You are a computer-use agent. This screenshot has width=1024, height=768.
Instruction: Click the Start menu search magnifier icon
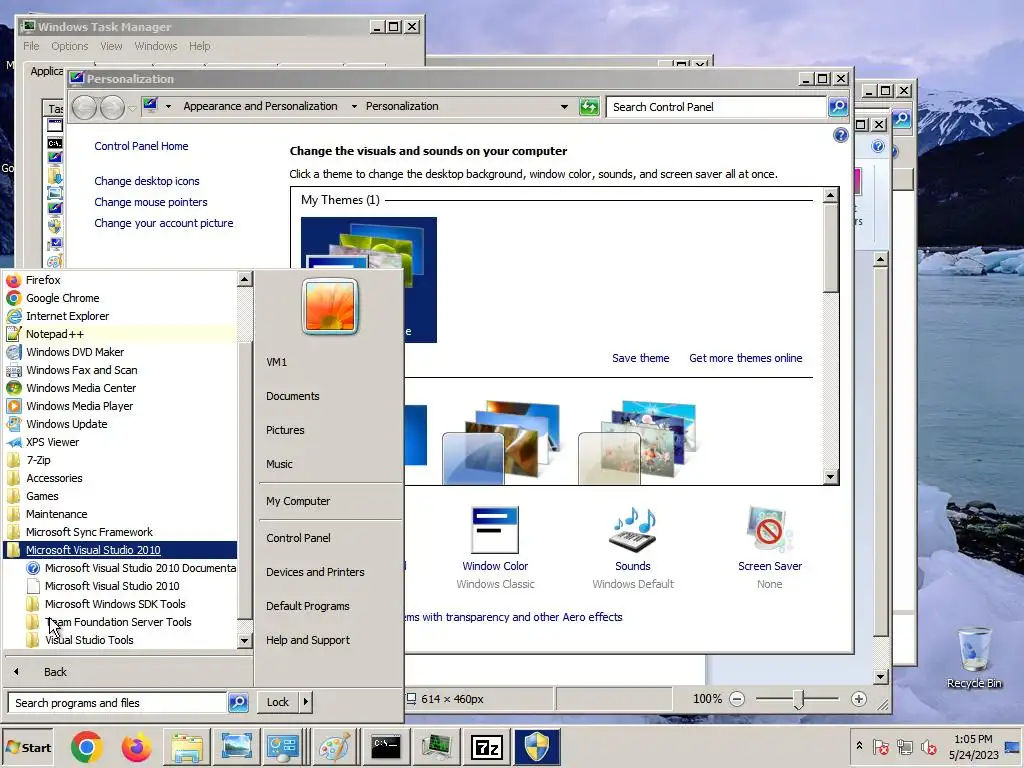238,703
